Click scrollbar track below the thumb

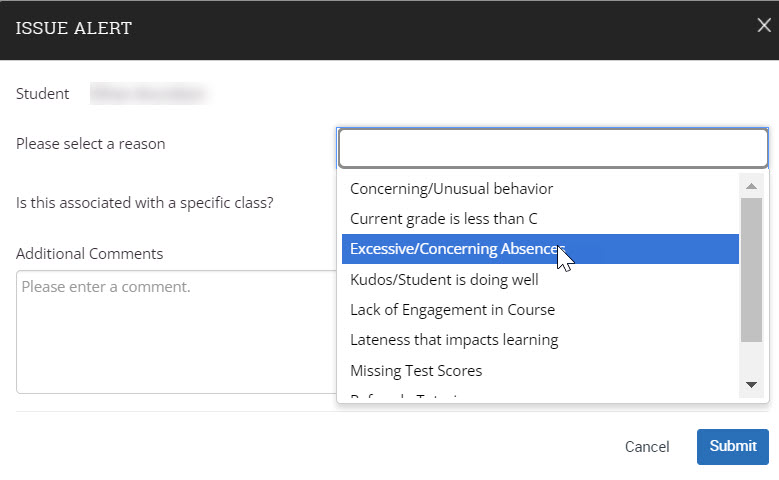pos(751,358)
